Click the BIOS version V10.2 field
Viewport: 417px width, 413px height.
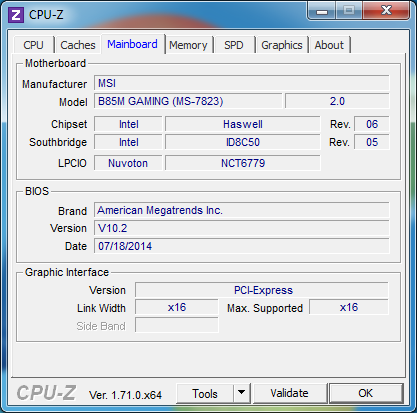click(241, 228)
